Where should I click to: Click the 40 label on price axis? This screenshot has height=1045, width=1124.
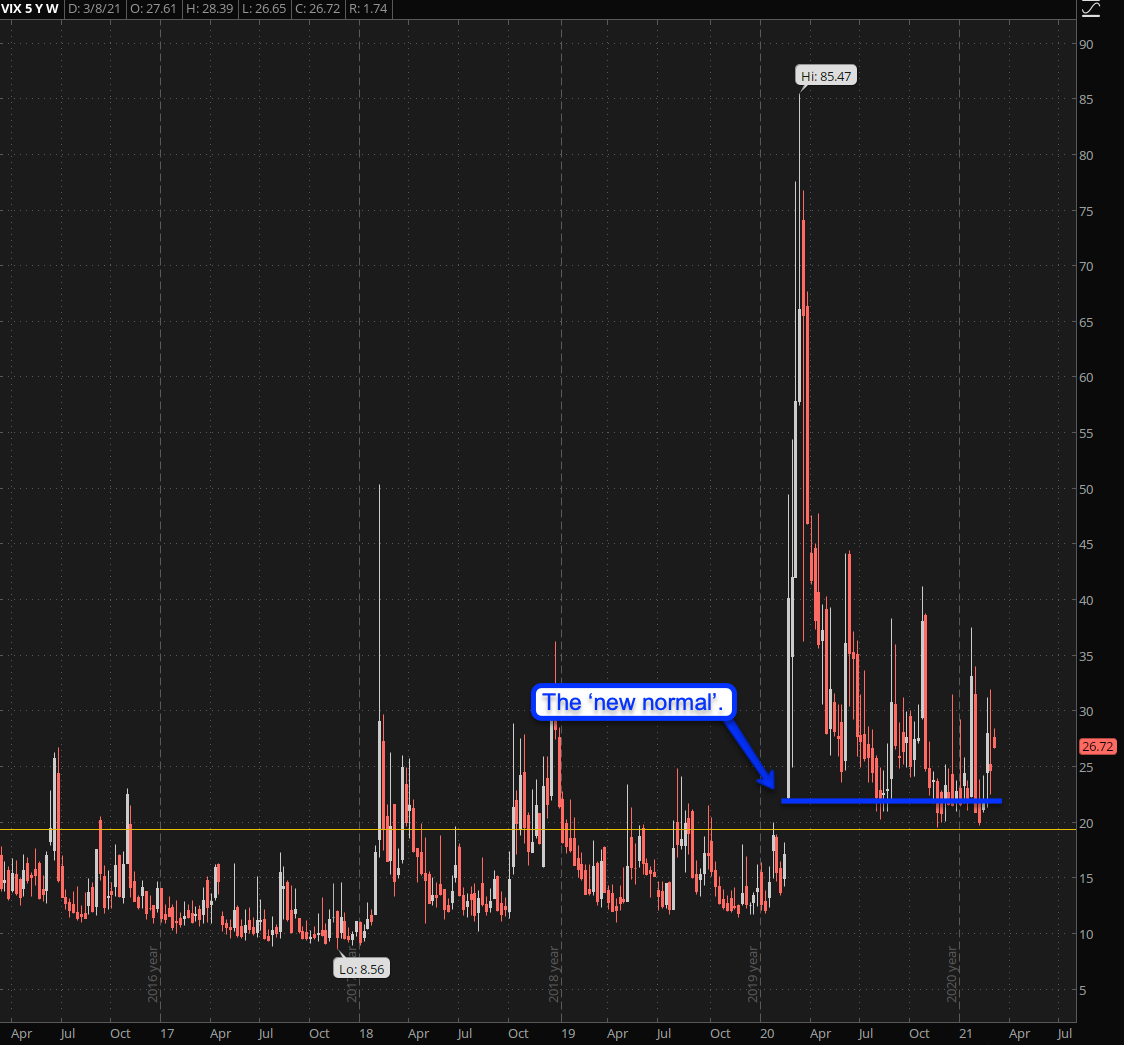click(1087, 601)
